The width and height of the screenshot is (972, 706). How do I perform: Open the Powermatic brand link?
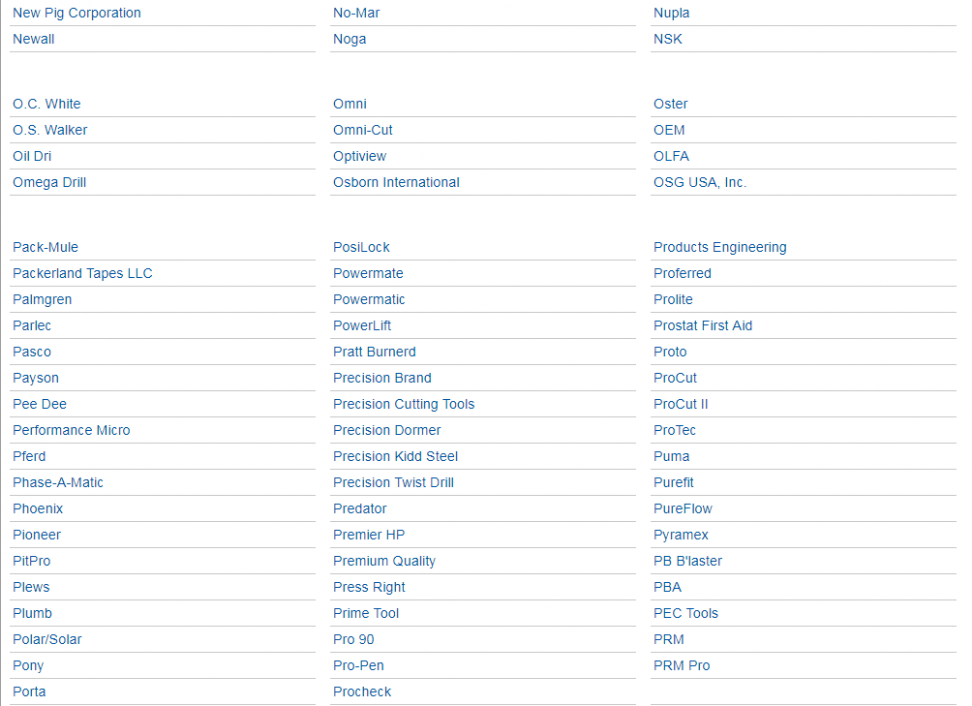[x=369, y=299]
